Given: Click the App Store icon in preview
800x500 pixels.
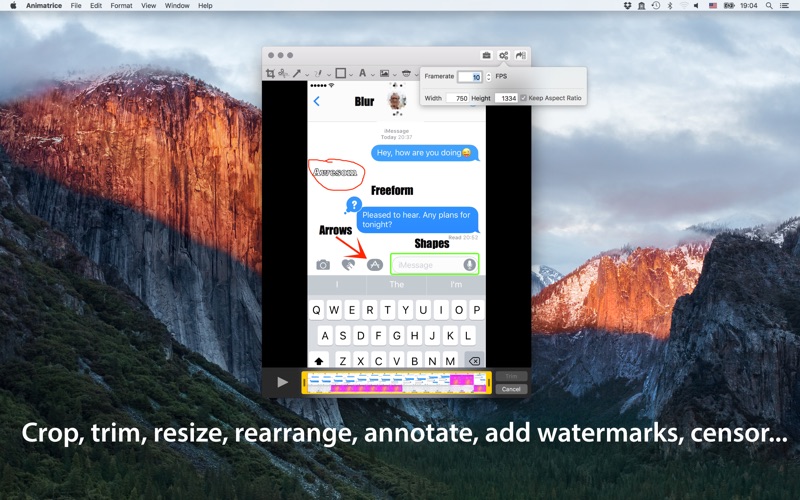Looking at the screenshot, I should [374, 264].
